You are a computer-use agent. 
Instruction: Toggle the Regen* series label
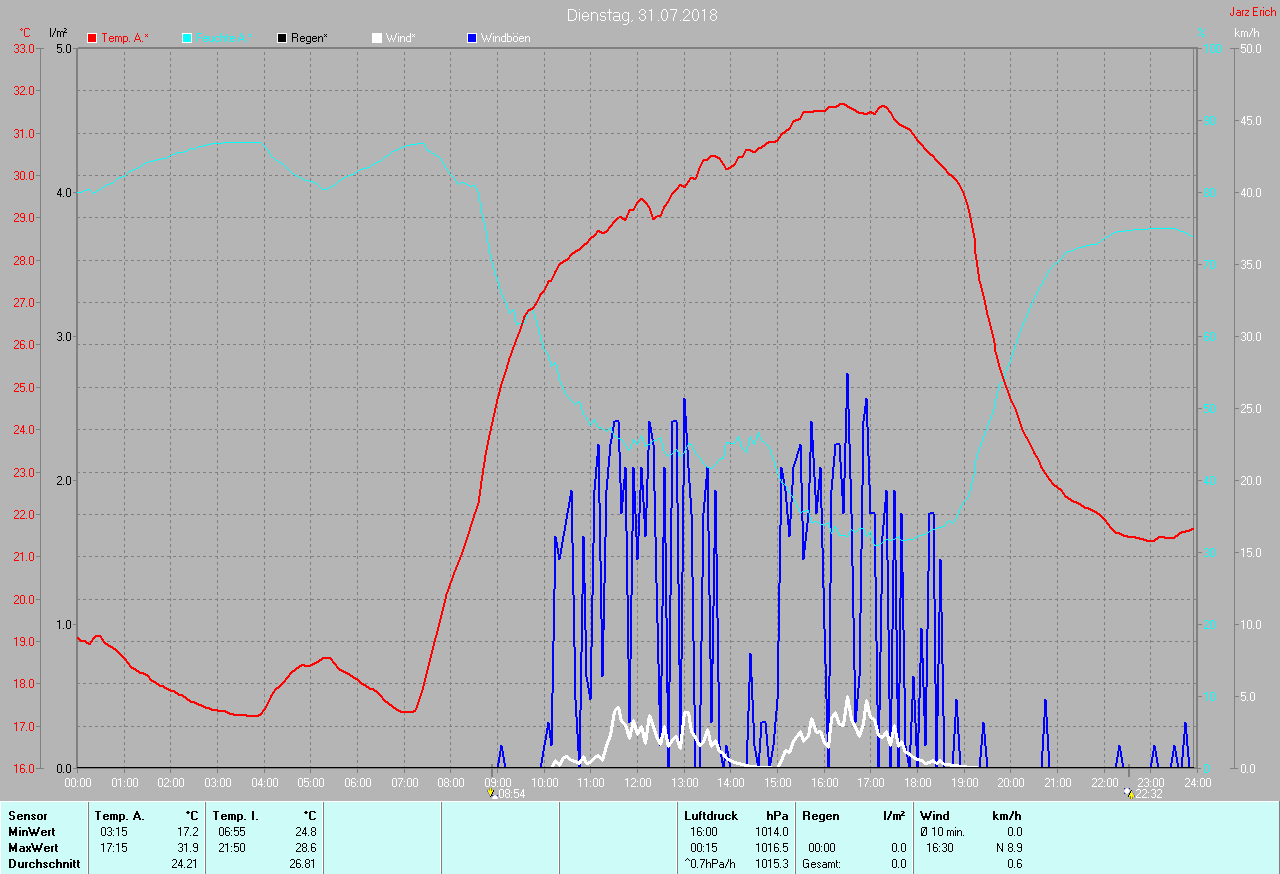pyautogui.click(x=310, y=38)
